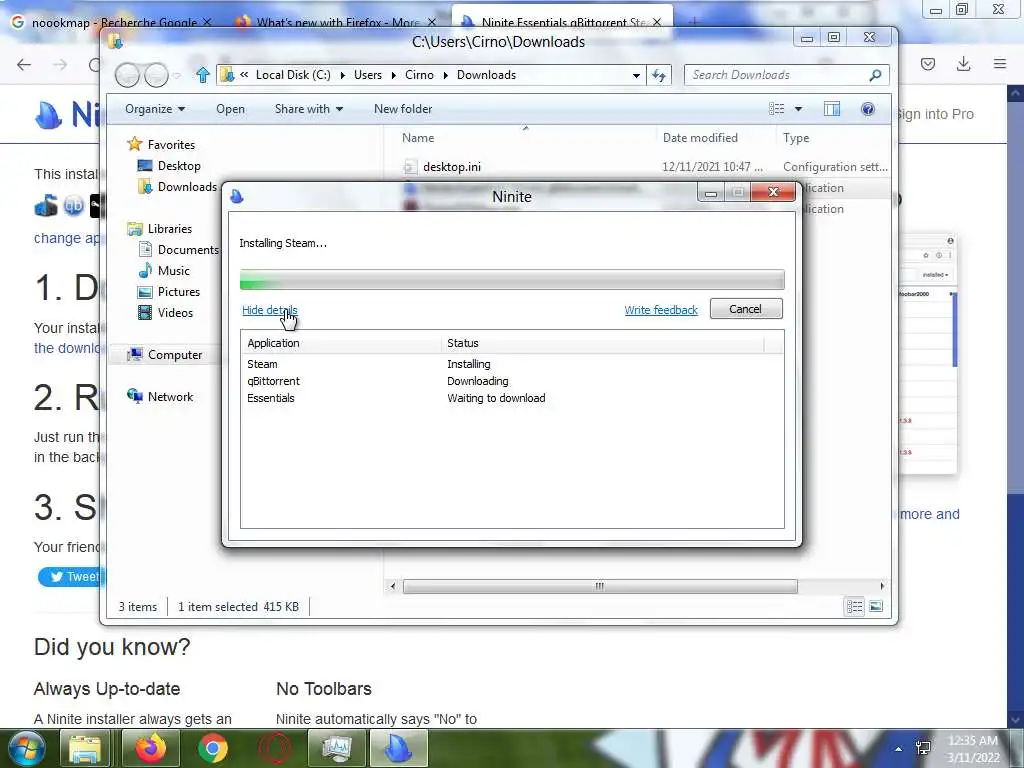Viewport: 1024px width, 768px height.
Task: Click the change view icon in Explorer
Action: (776, 109)
